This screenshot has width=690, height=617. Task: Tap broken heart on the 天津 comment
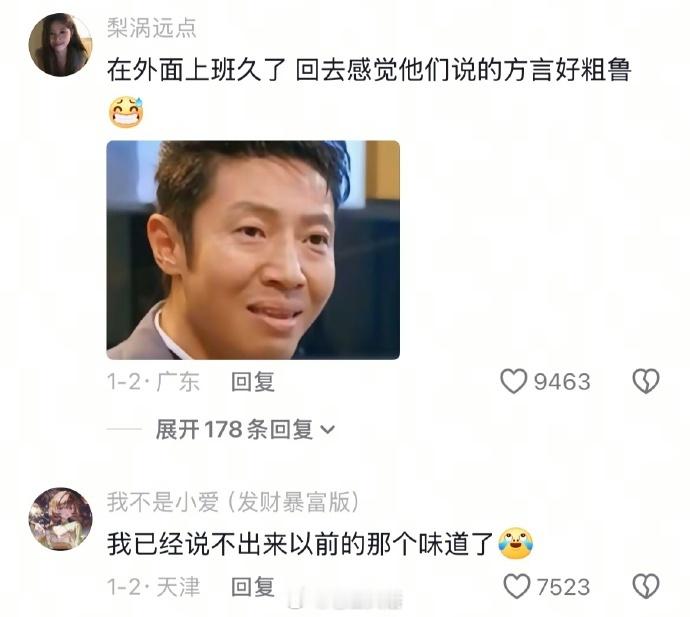click(x=646, y=586)
